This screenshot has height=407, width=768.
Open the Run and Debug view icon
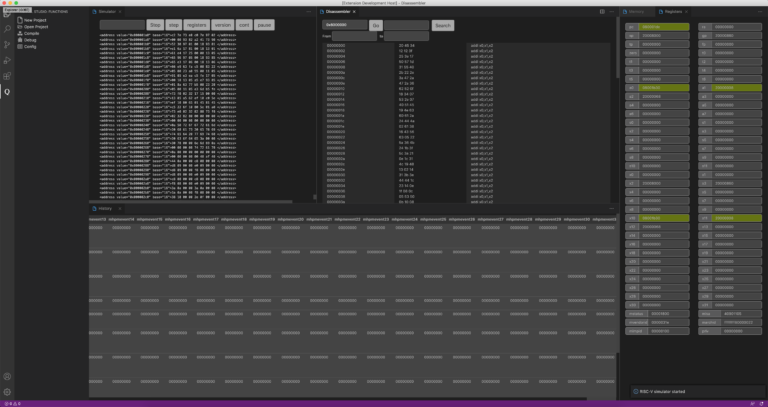[x=7, y=60]
